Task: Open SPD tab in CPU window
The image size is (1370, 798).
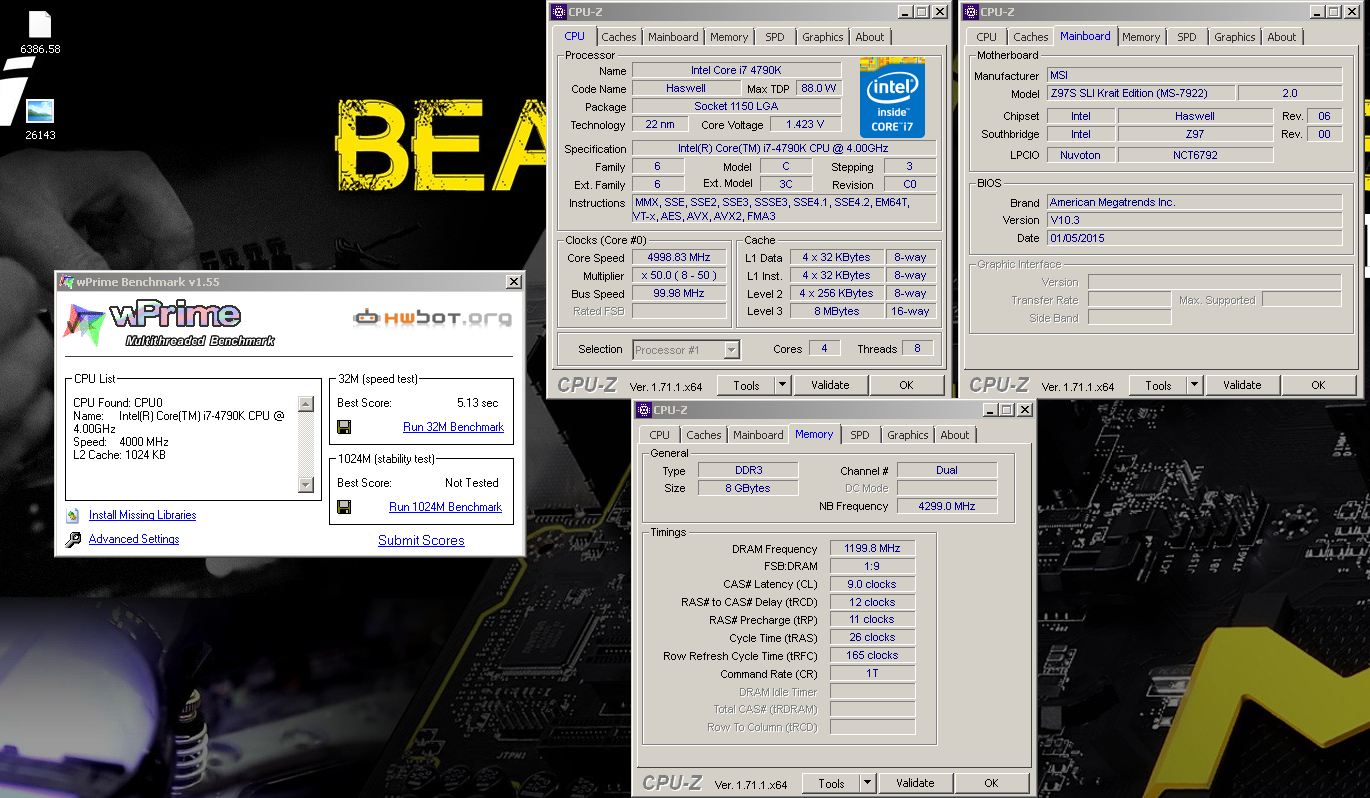Action: coord(775,37)
